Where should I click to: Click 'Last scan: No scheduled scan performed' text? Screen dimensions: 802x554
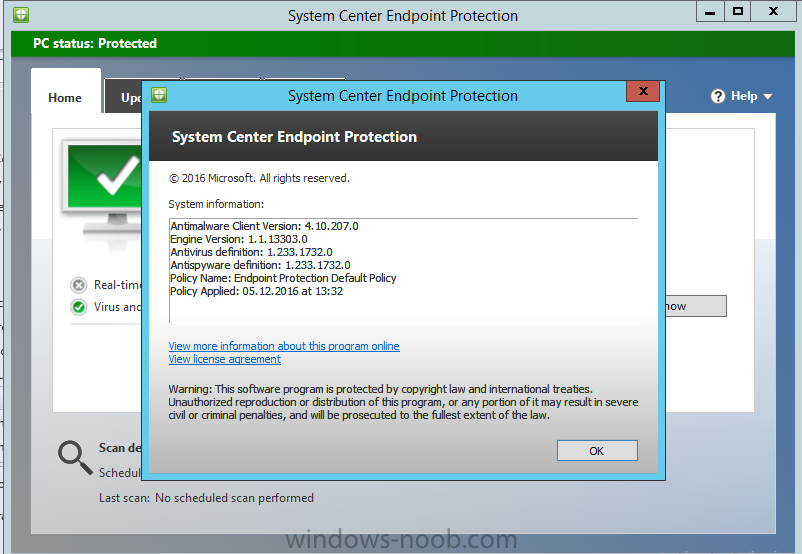pos(206,498)
